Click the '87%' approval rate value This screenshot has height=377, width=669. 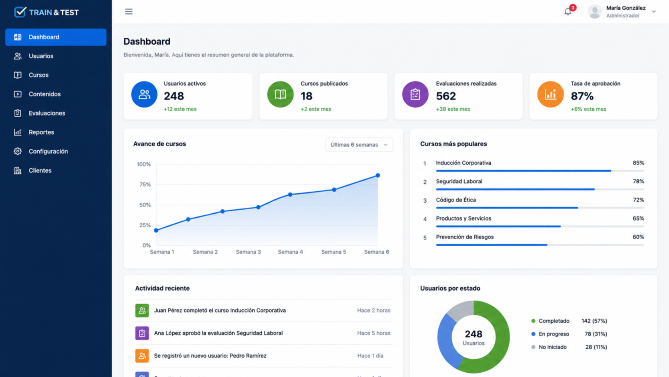point(582,96)
